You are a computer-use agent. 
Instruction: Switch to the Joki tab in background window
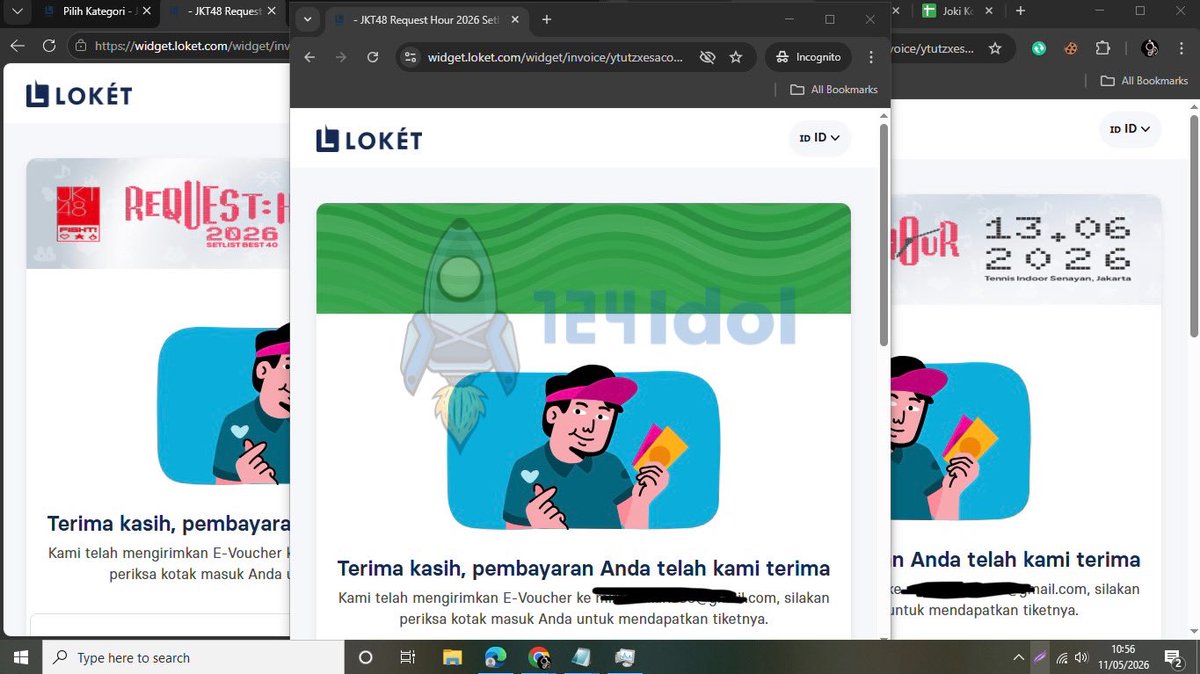958,11
